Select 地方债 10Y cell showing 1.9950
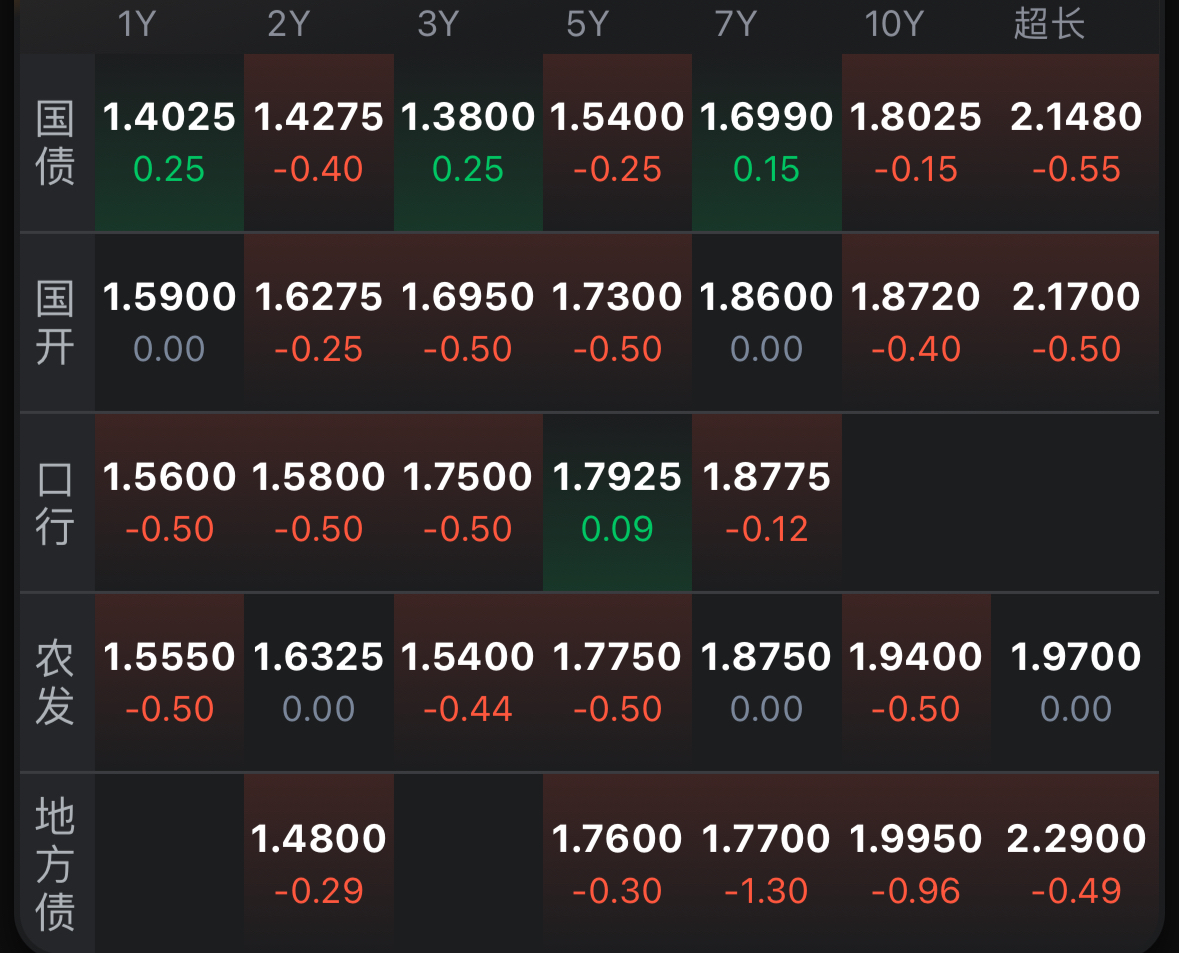1179x953 pixels. 915,863
